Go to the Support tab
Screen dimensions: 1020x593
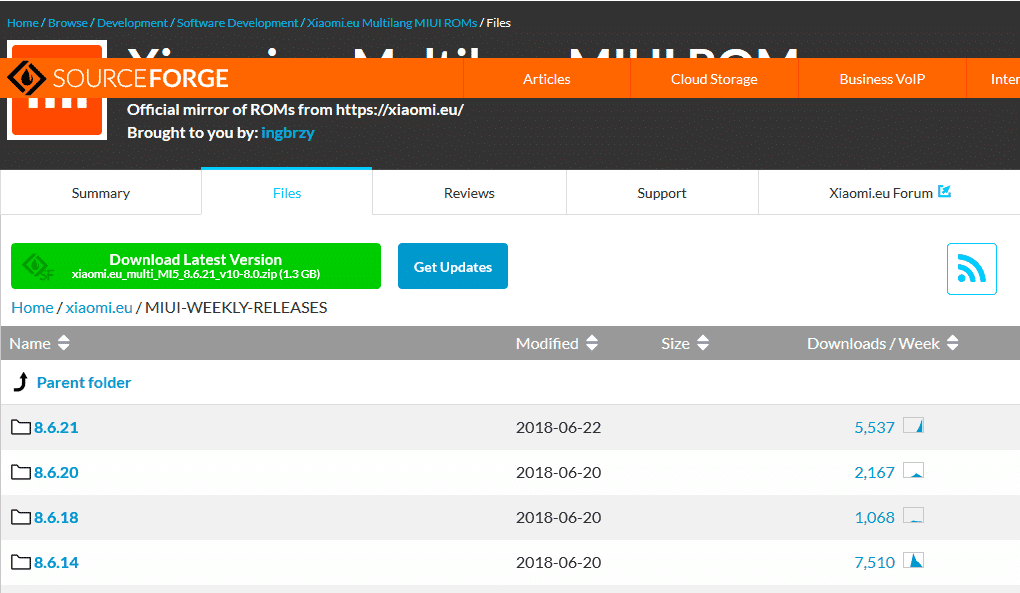pos(662,193)
